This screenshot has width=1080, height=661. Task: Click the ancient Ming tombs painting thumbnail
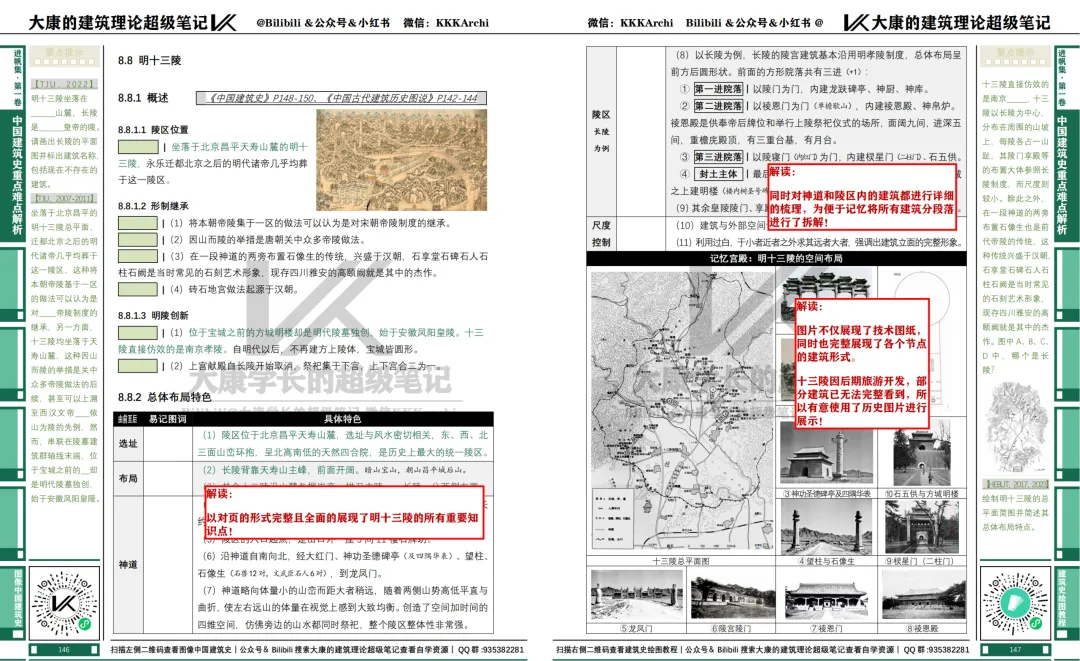click(402, 160)
